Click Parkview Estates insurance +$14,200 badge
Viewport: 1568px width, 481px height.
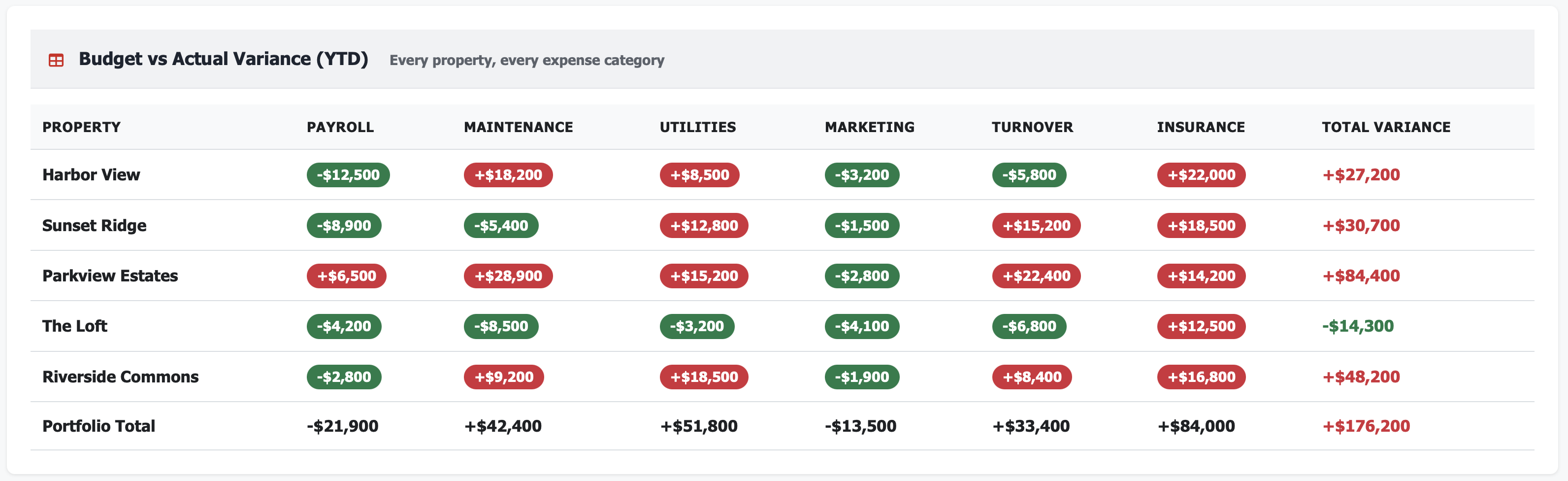click(x=1200, y=276)
